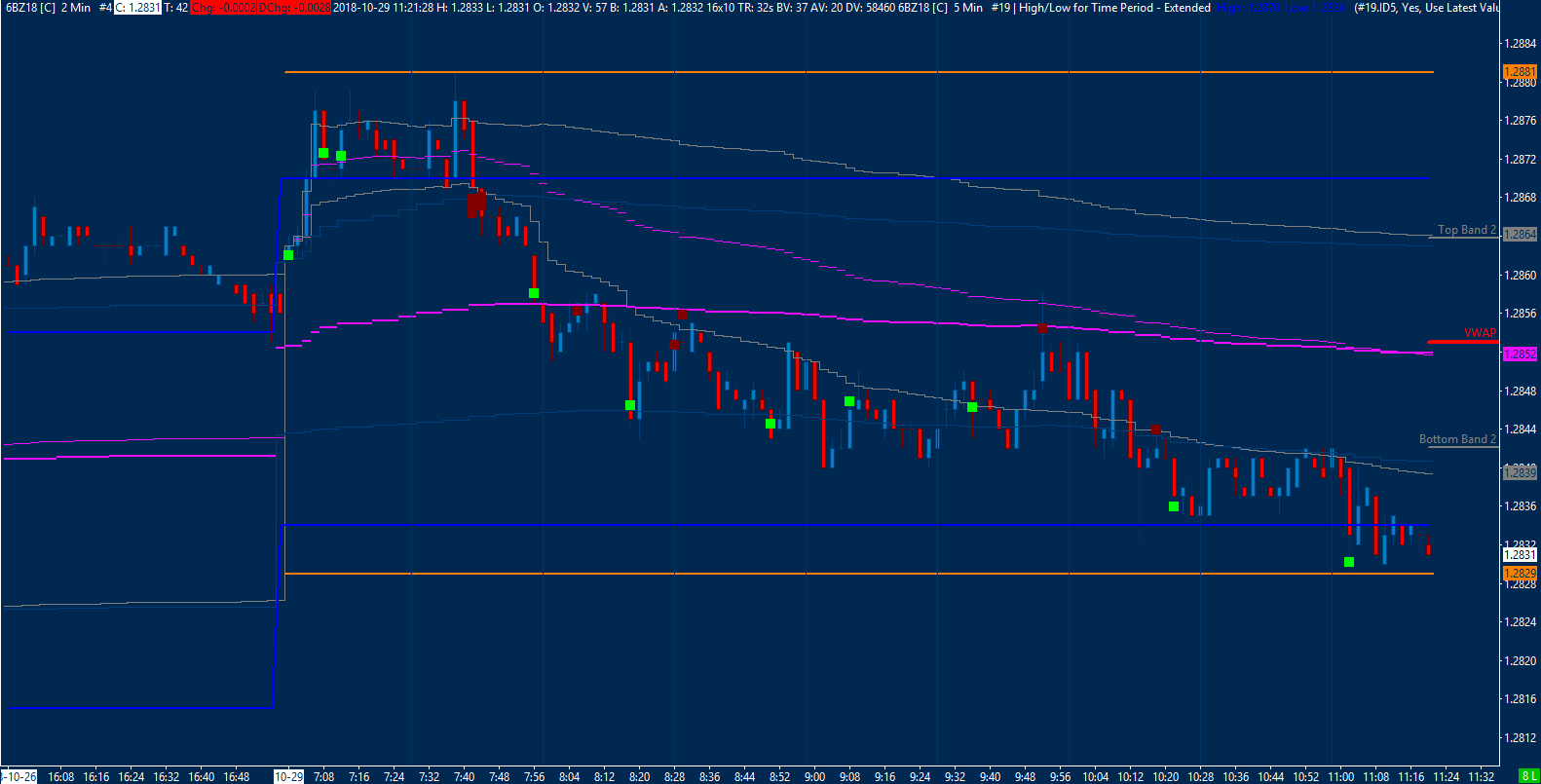Click the gray 1.2864 price tag
The width and height of the screenshot is (1541, 784).
coord(1520,235)
